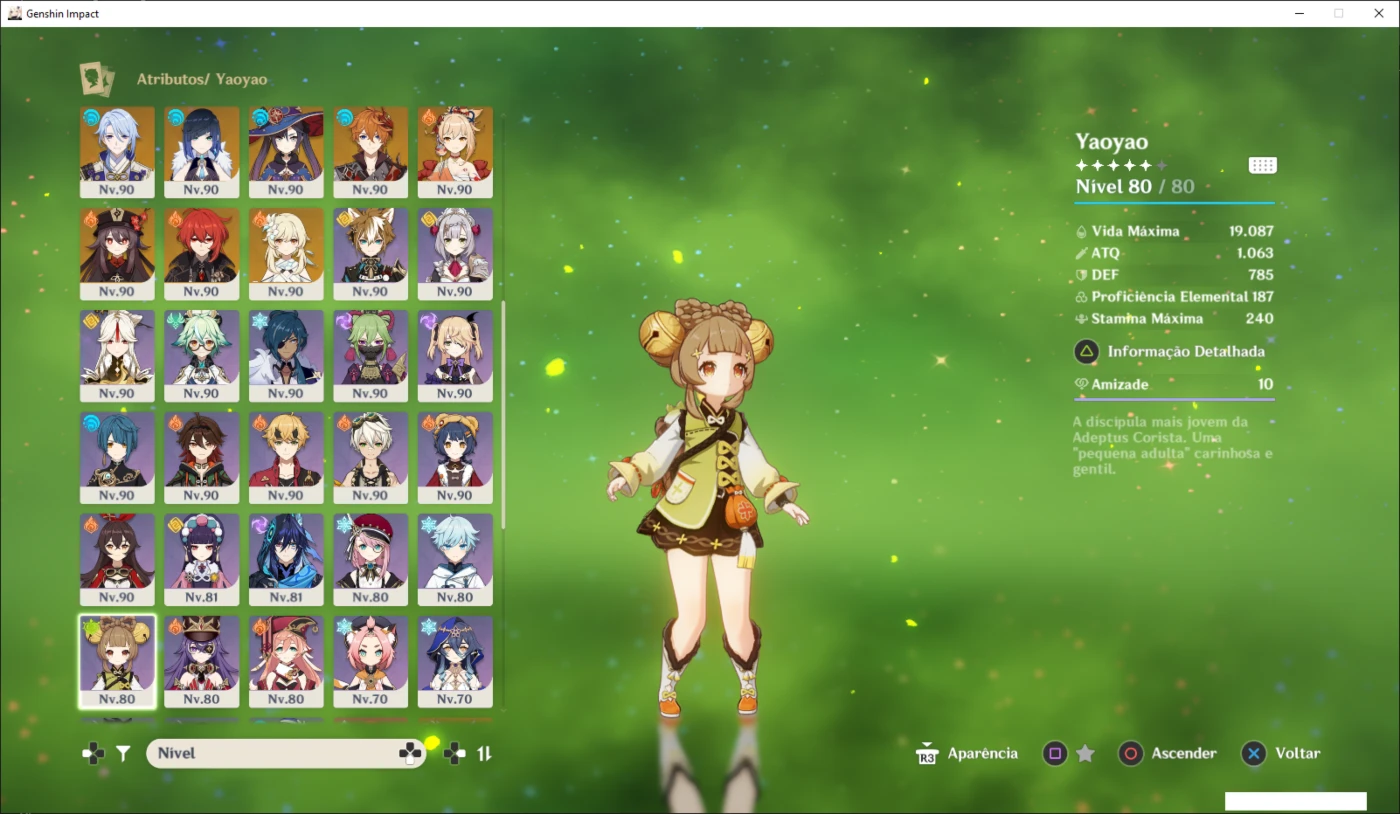Select Kuki Shinobu portrait with black mask
Viewport: 1400px width, 814px height.
[x=370, y=356]
